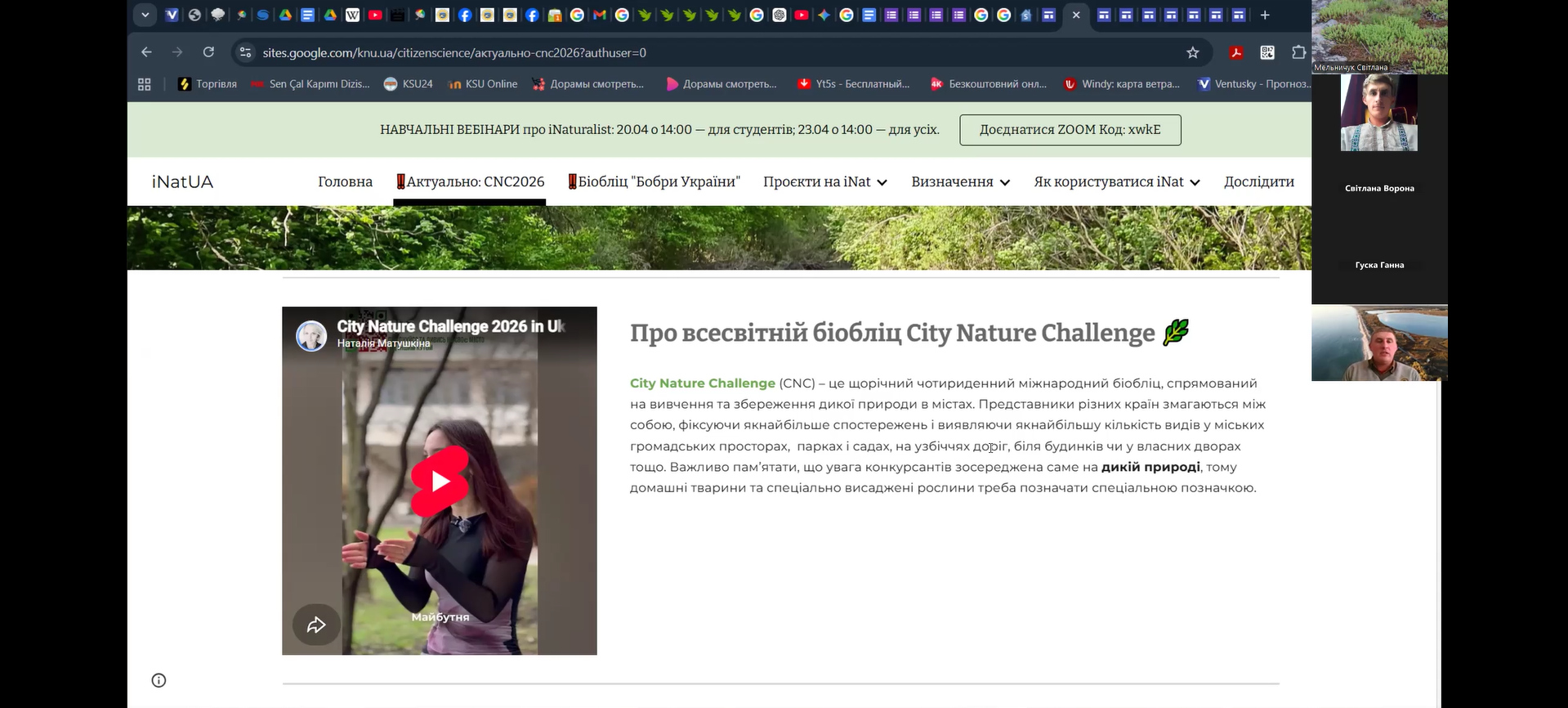Click the "Доєднатися ZOOM" button
1568x708 pixels.
1070,130
